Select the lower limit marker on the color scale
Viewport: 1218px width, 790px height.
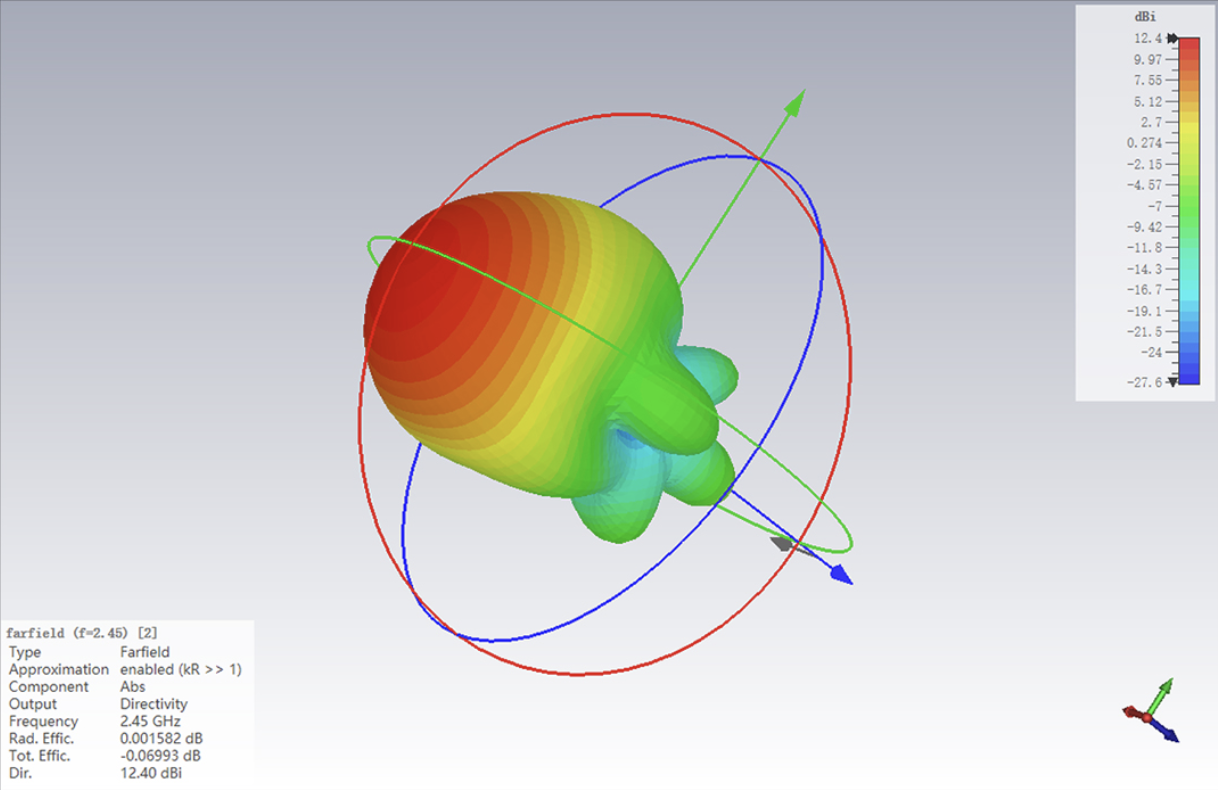click(x=1172, y=381)
